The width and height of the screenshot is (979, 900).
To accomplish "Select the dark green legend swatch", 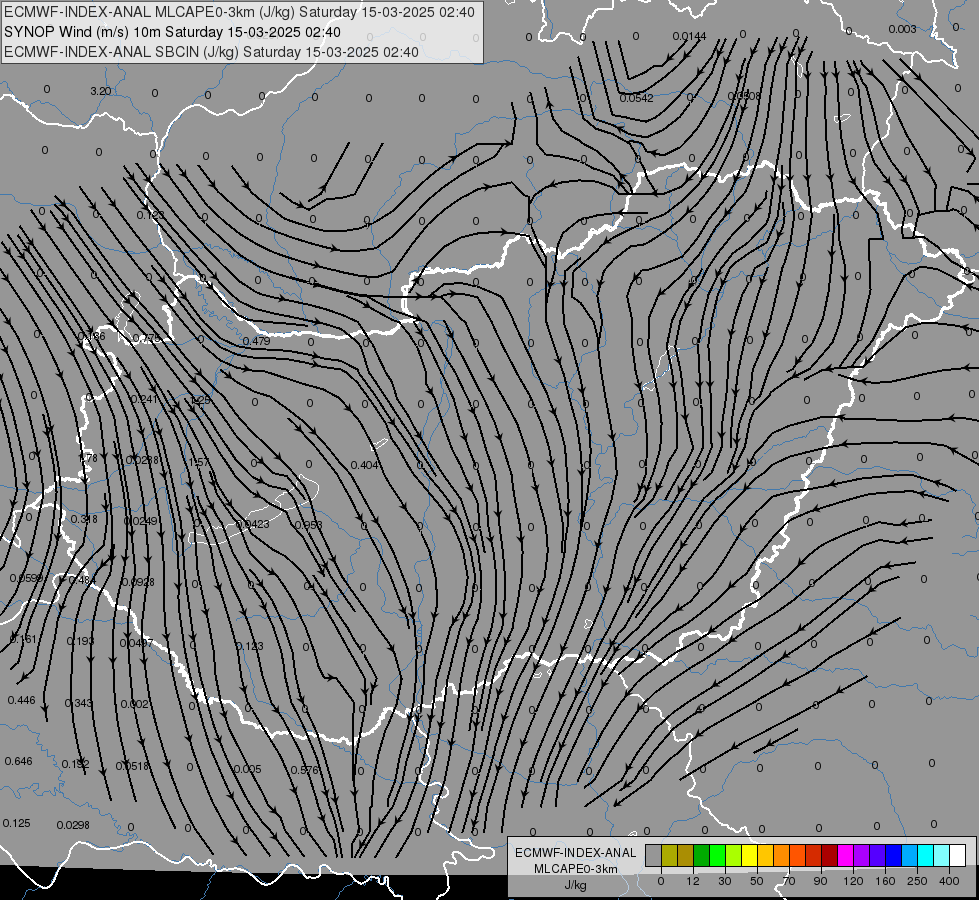I will click(701, 855).
